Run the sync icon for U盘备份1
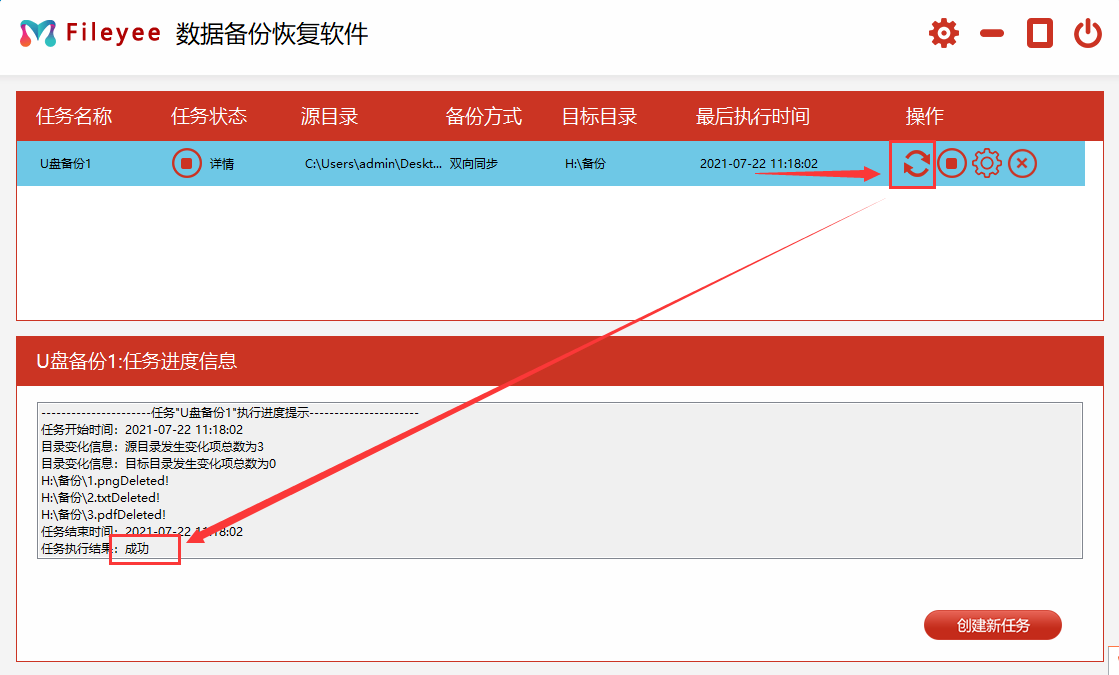 point(915,163)
